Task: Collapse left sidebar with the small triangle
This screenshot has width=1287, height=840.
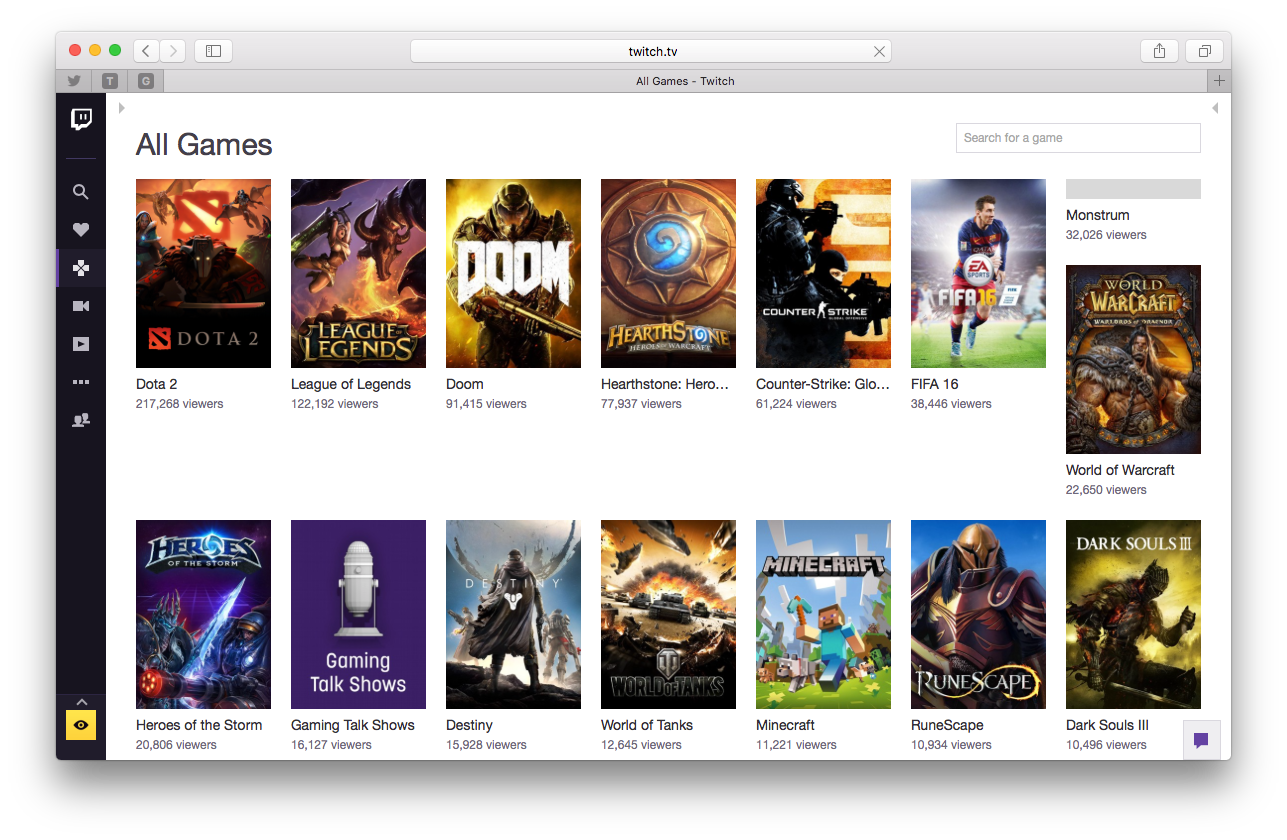Action: tap(121, 107)
